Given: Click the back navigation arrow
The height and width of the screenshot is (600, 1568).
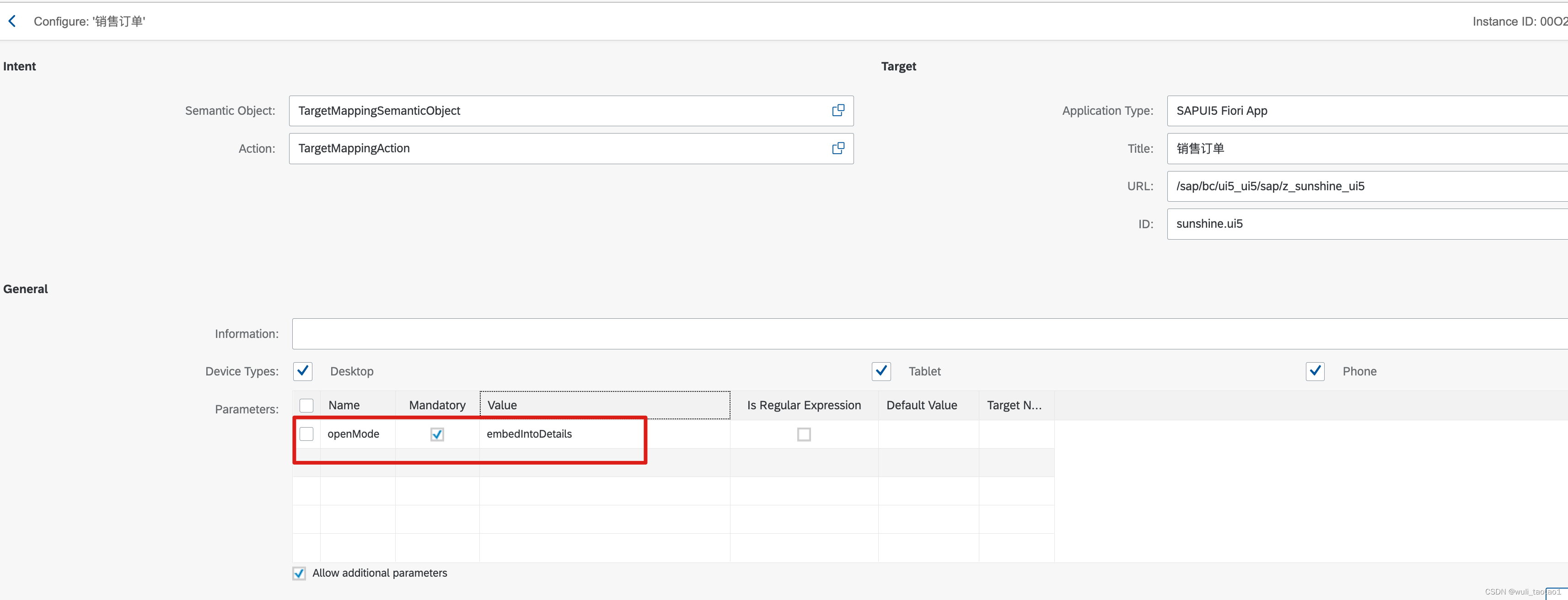Looking at the screenshot, I should 12,20.
